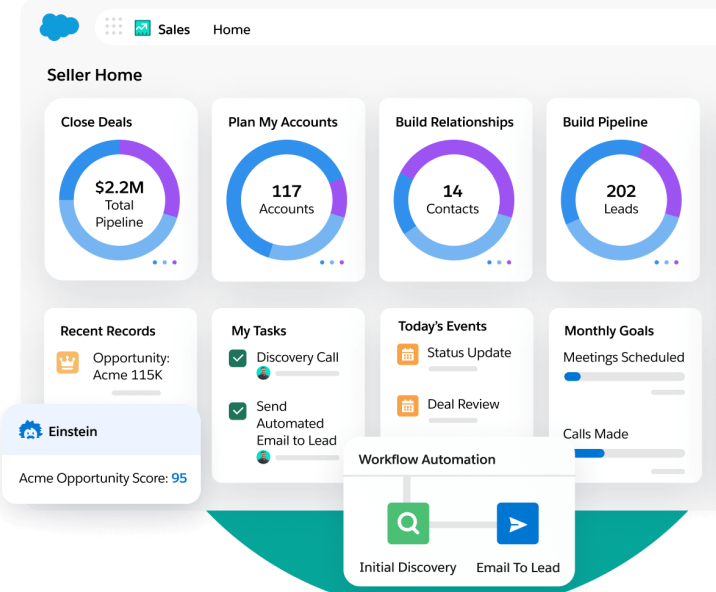Click the Salesforce cloud logo
Image resolution: width=716 pixels, height=592 pixels.
tap(59, 27)
